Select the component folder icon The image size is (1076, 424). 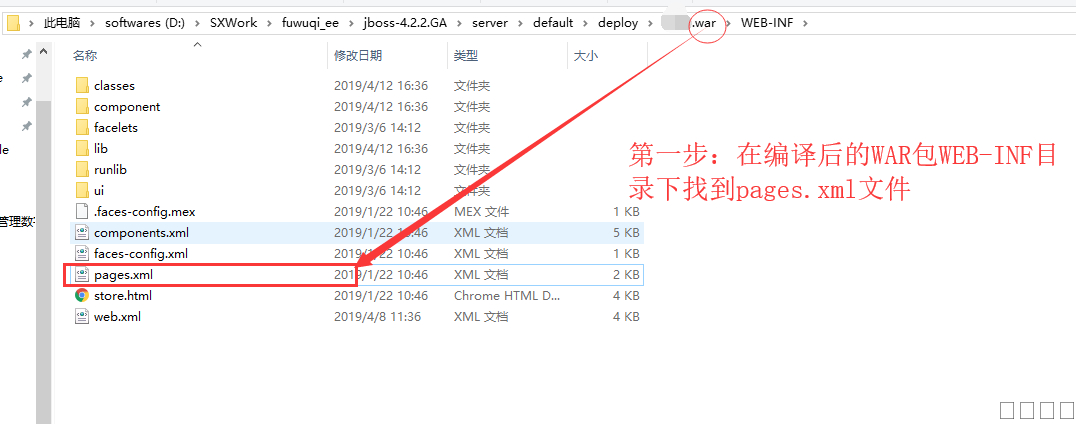[x=82, y=107]
